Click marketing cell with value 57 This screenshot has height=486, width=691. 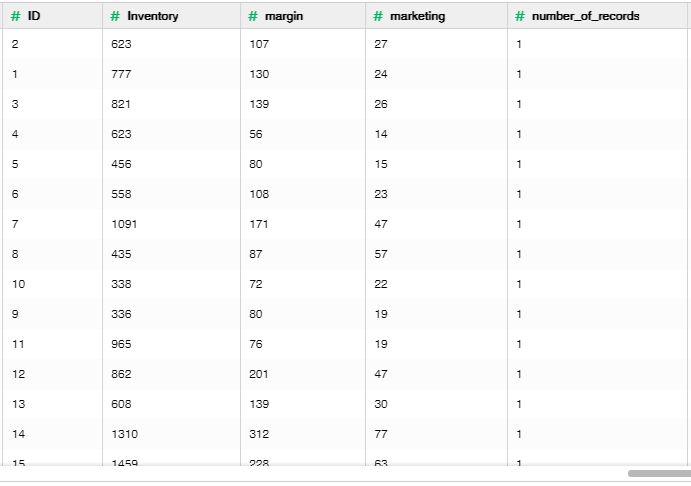click(380, 254)
